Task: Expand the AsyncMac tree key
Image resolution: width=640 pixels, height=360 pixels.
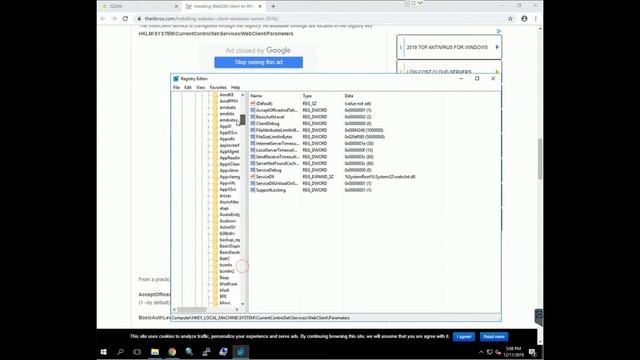Action: tap(209, 202)
